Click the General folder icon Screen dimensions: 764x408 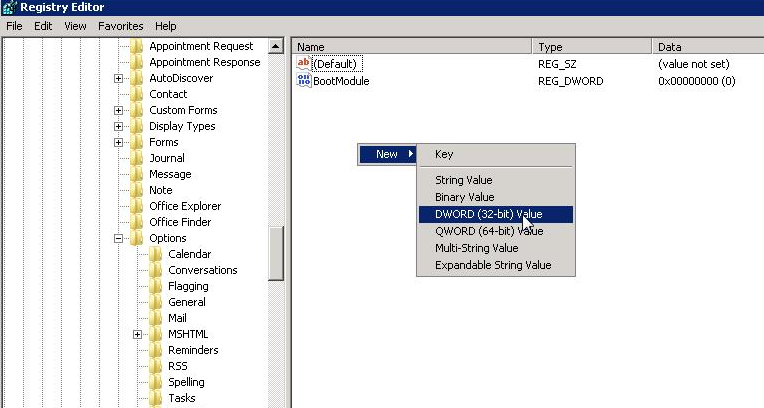(x=156, y=302)
